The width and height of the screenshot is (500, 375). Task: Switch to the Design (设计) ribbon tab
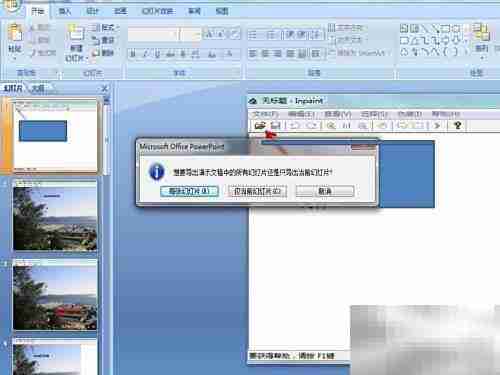tap(93, 11)
